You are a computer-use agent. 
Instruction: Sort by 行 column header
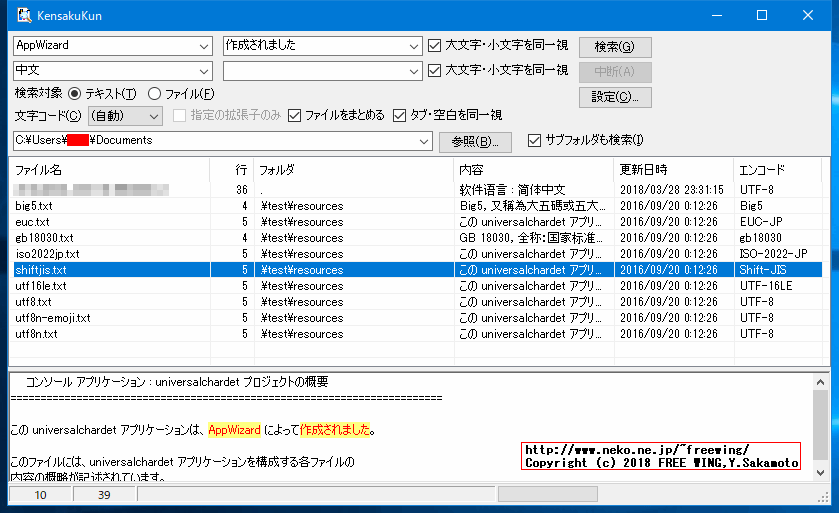[x=232, y=170]
